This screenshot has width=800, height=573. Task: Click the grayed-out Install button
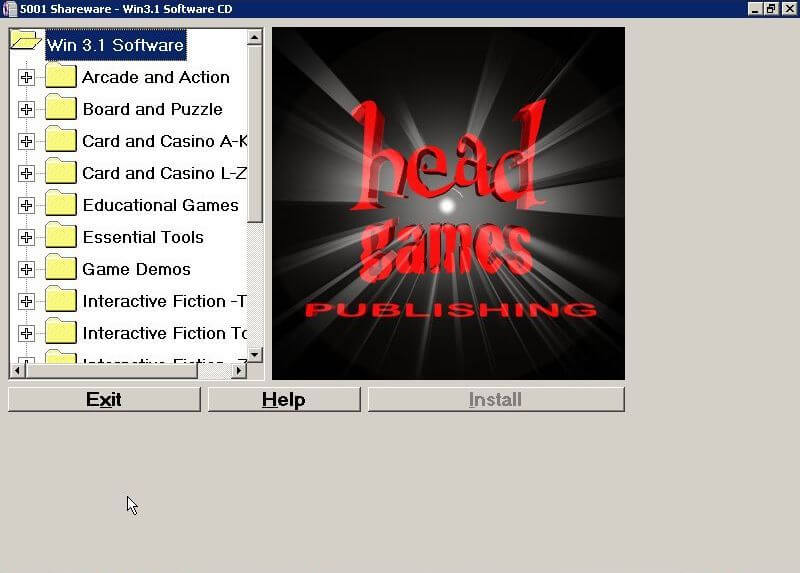[496, 400]
